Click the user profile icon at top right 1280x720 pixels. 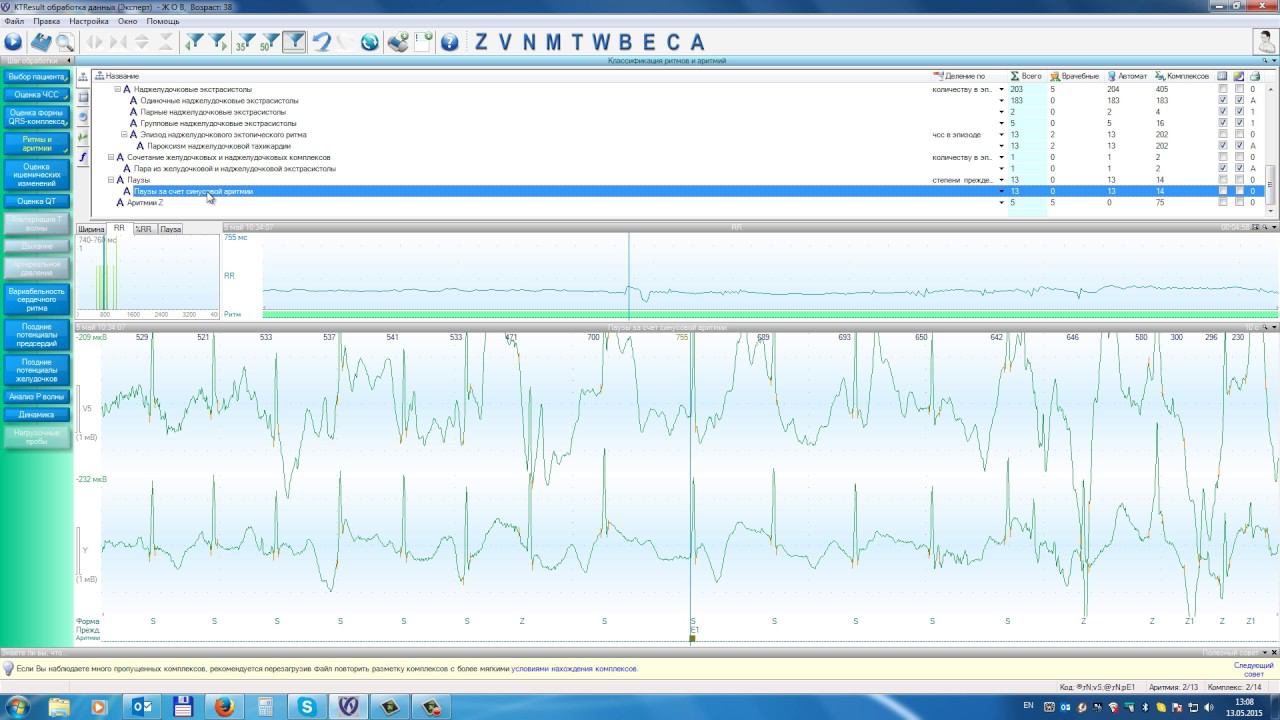1265,42
